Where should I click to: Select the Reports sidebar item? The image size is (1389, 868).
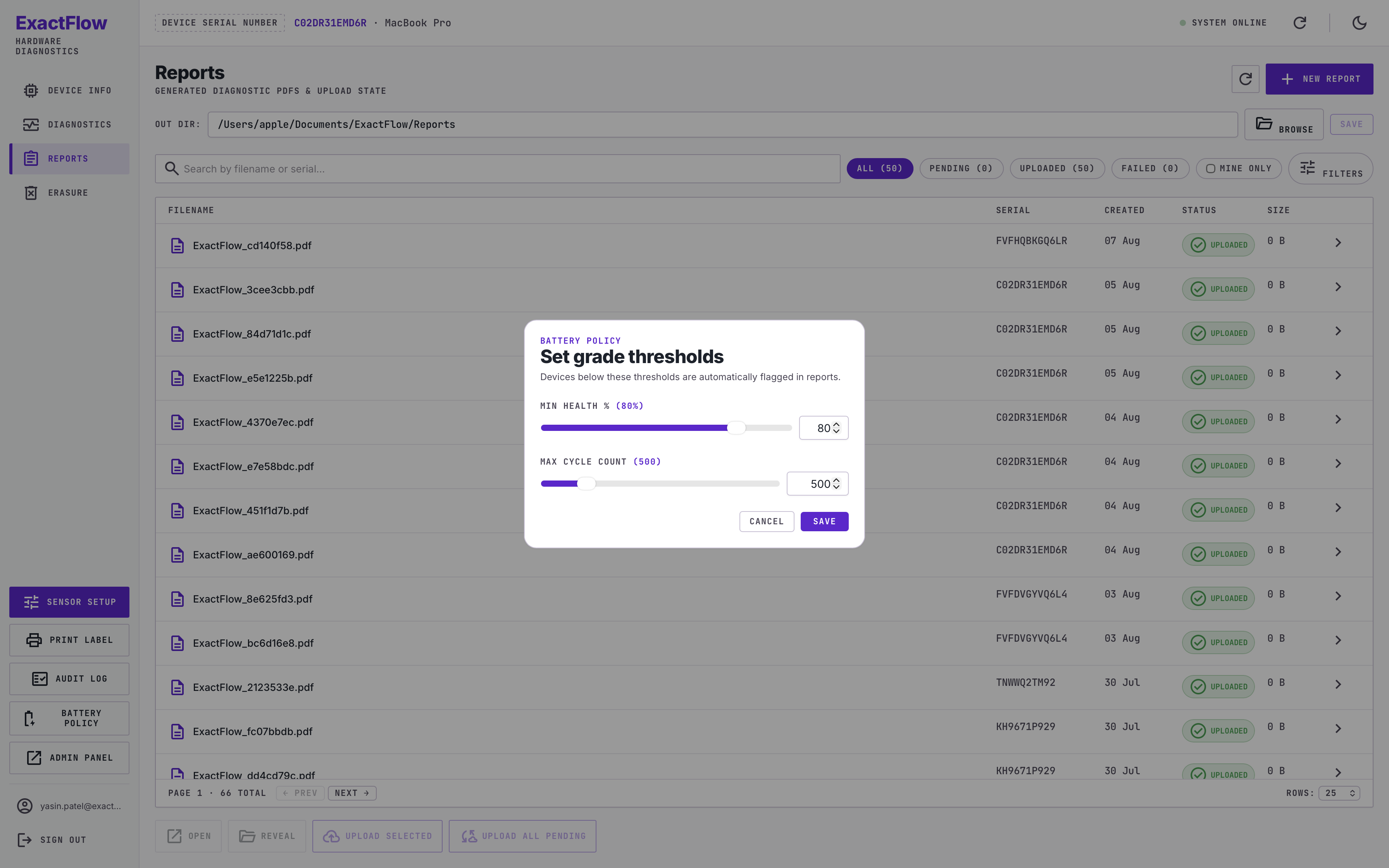tap(69, 158)
